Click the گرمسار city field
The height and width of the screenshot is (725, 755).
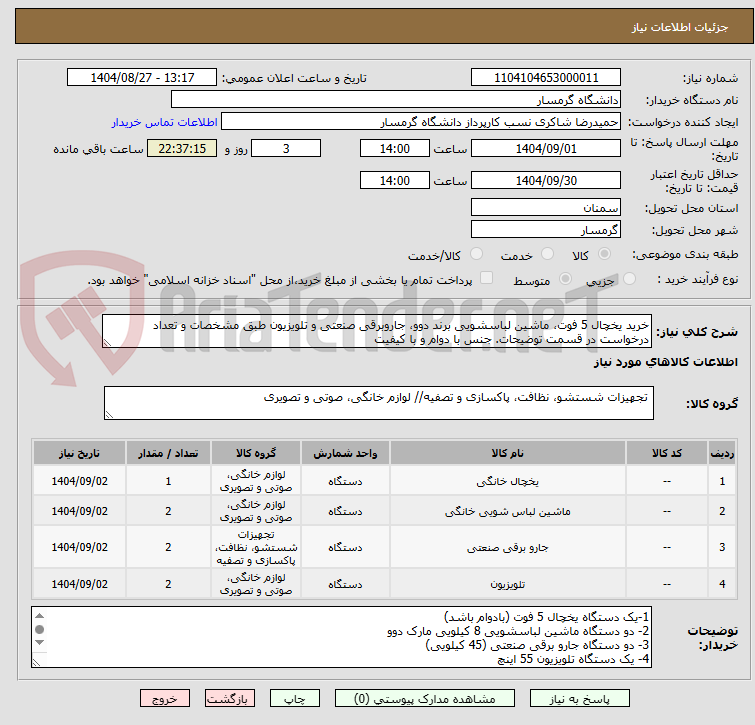546,230
